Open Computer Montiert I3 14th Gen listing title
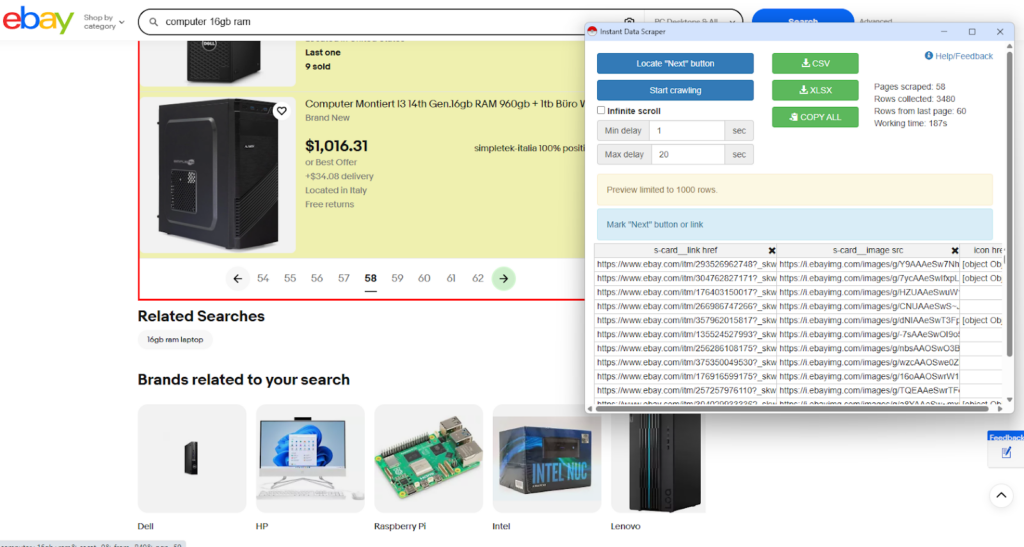This screenshot has width=1024, height=547. point(444,104)
